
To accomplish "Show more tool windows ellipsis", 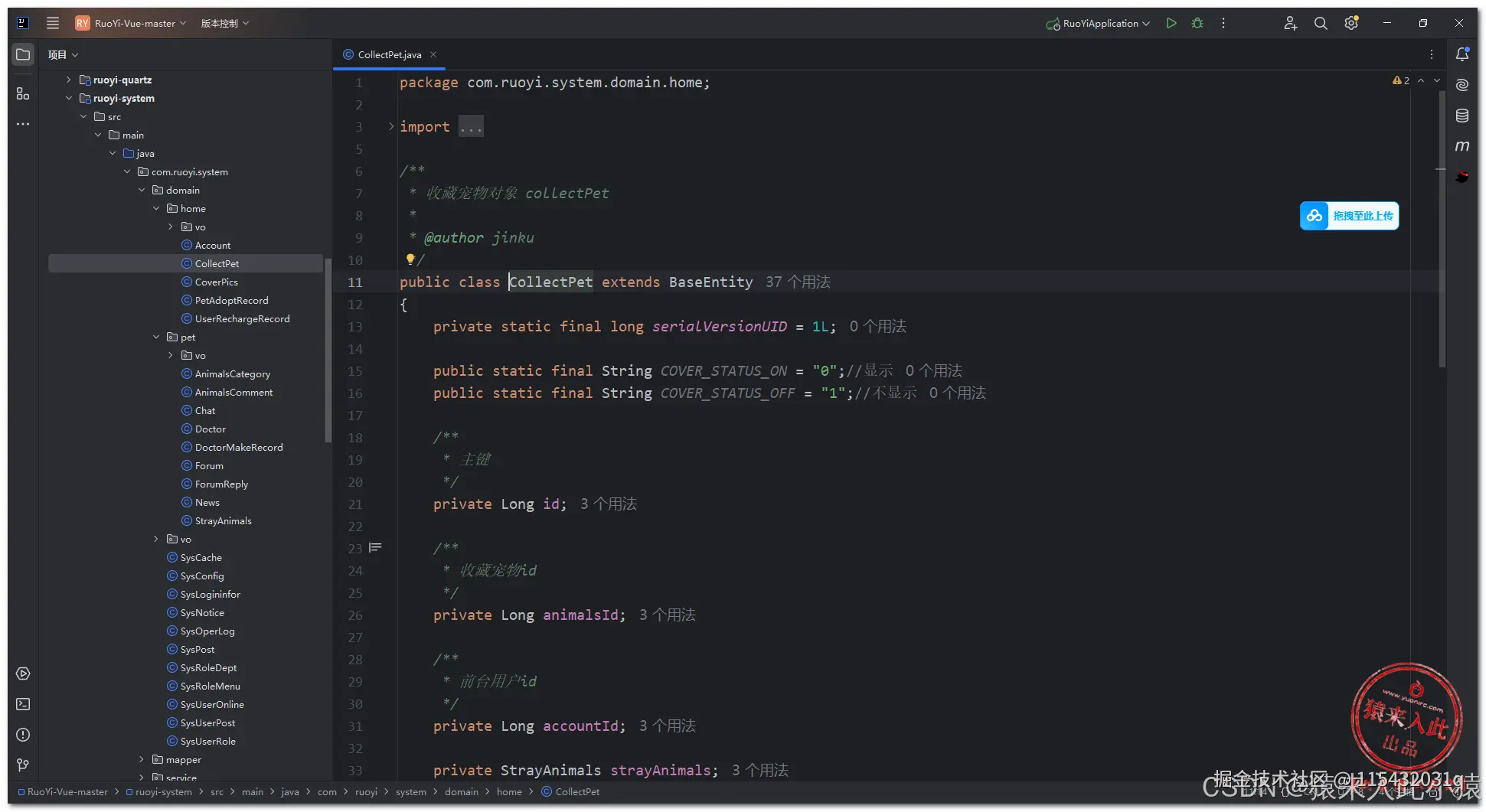I will pos(23,124).
